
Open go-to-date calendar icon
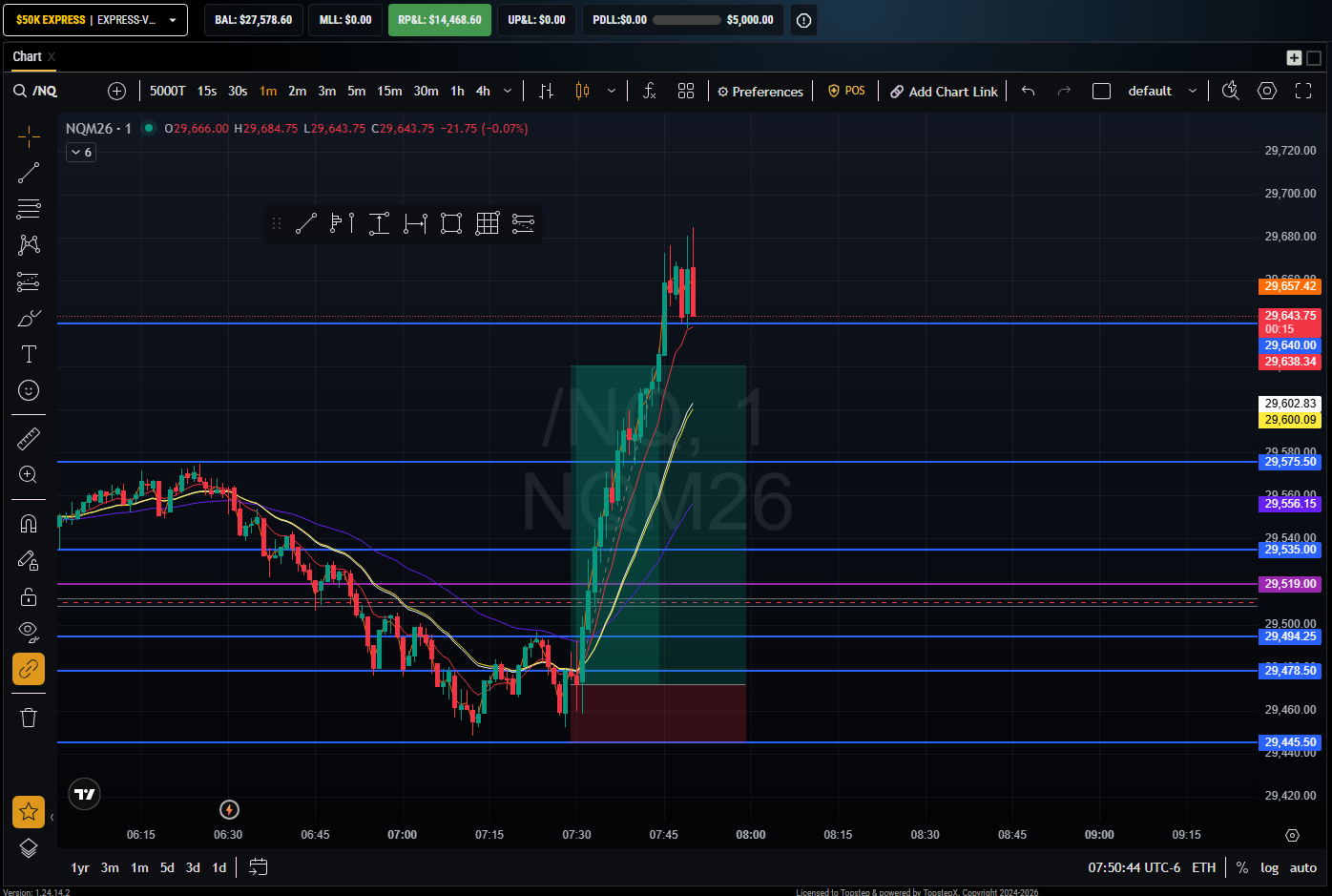258,867
